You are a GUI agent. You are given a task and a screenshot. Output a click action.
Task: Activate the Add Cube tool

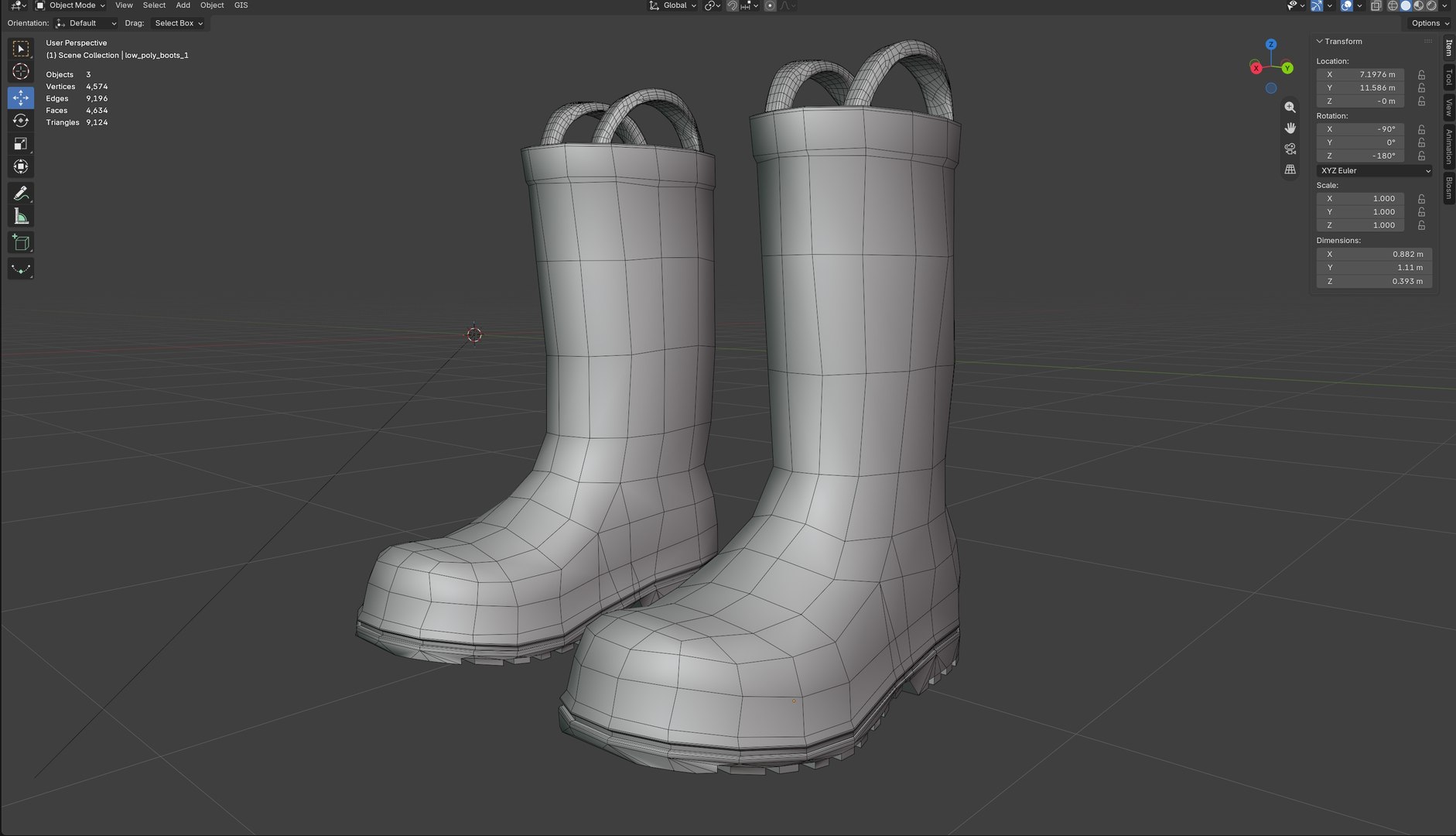pos(21,243)
